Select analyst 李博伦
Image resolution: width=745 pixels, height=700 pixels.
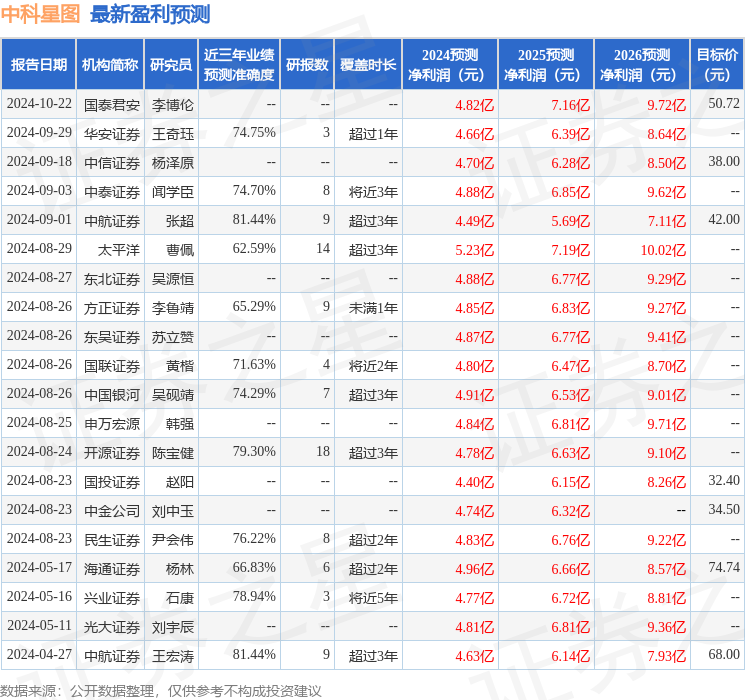172,105
